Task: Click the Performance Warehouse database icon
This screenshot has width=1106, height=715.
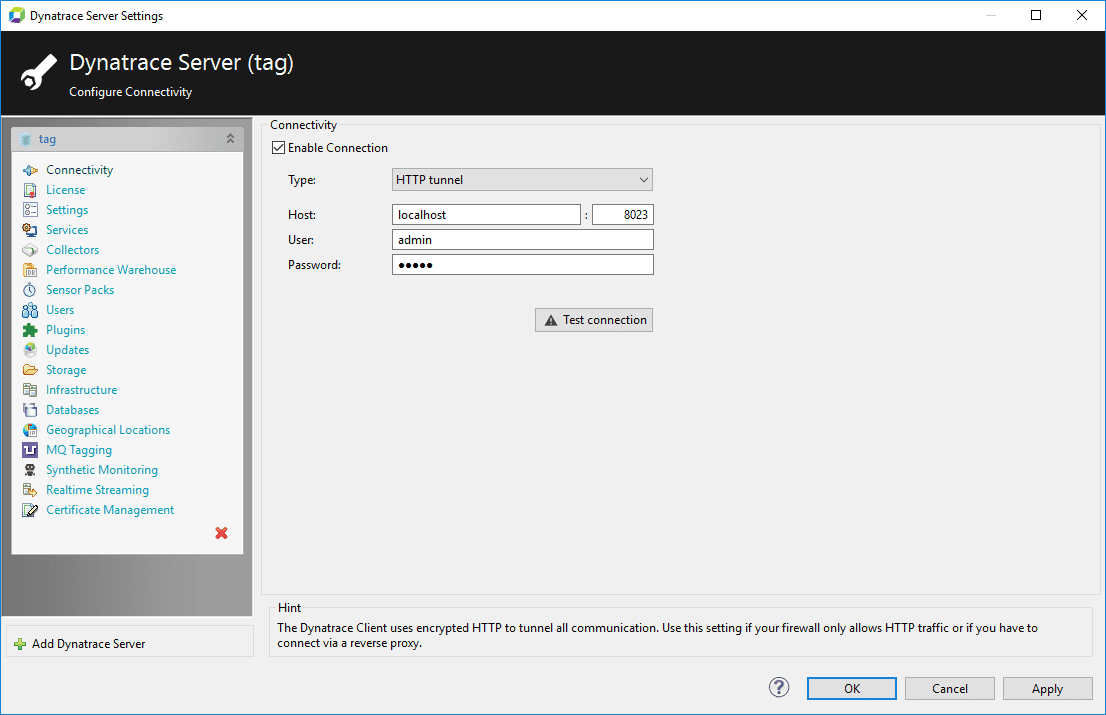Action: tap(30, 270)
